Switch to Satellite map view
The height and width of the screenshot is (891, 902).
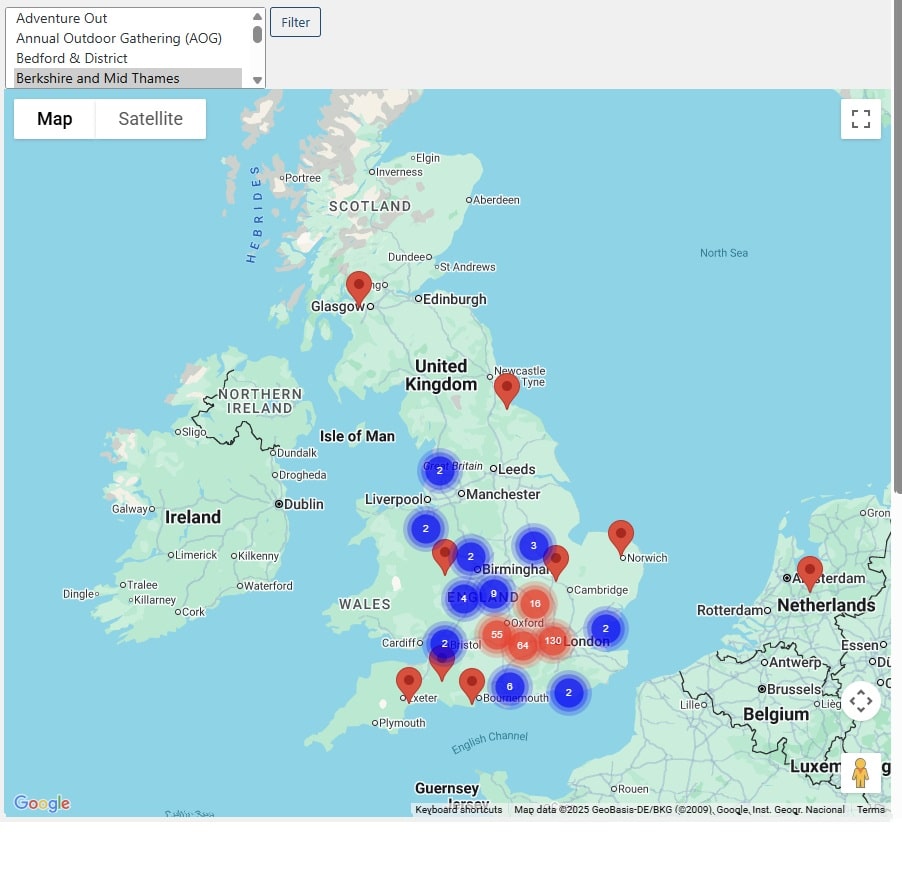pyautogui.click(x=150, y=119)
